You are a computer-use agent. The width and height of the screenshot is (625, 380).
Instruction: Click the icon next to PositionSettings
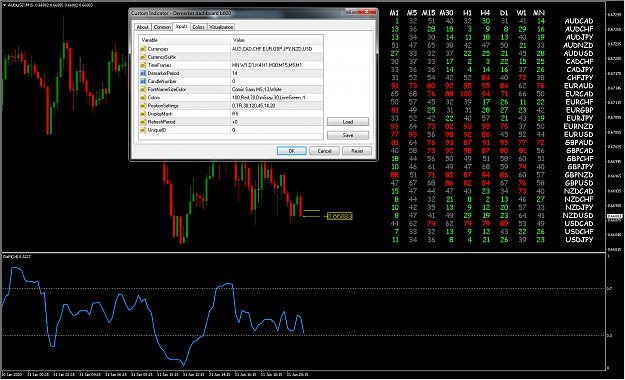pos(143,106)
